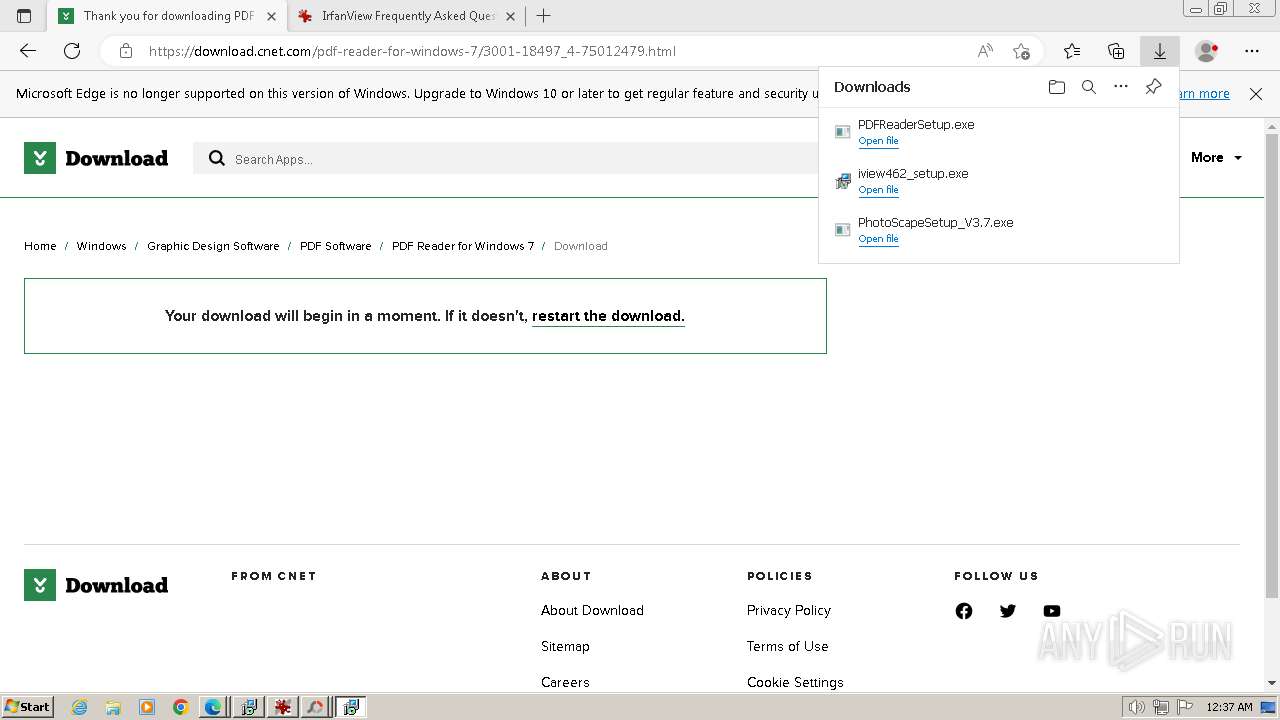
Task: Click the site lock icon in address bar
Action: [x=126, y=51]
